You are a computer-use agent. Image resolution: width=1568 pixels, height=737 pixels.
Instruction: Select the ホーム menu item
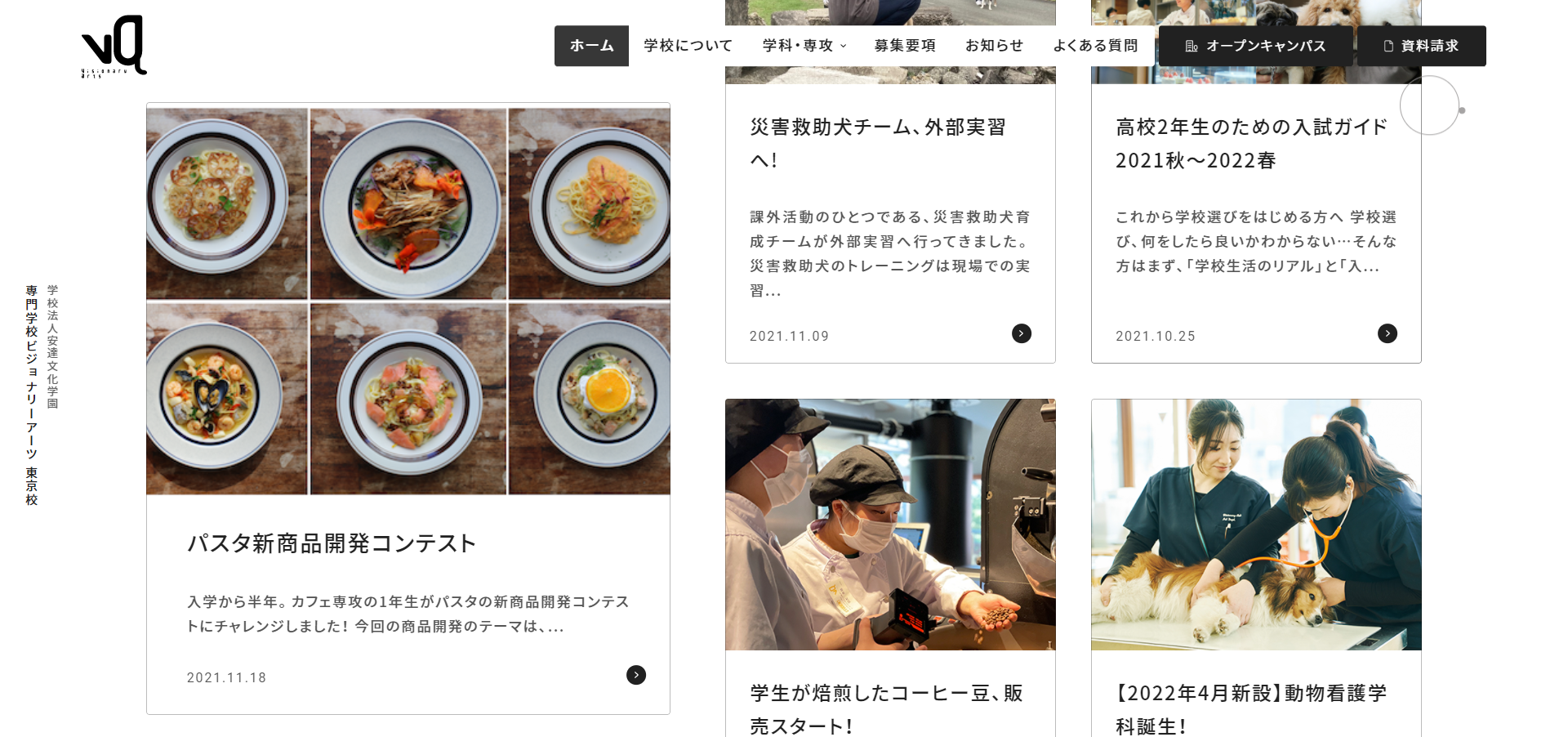pyautogui.click(x=591, y=46)
